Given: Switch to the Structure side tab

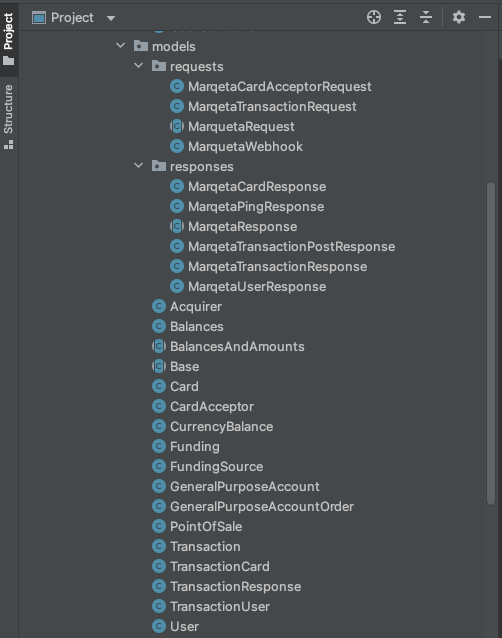Looking at the screenshot, I should [x=9, y=117].
